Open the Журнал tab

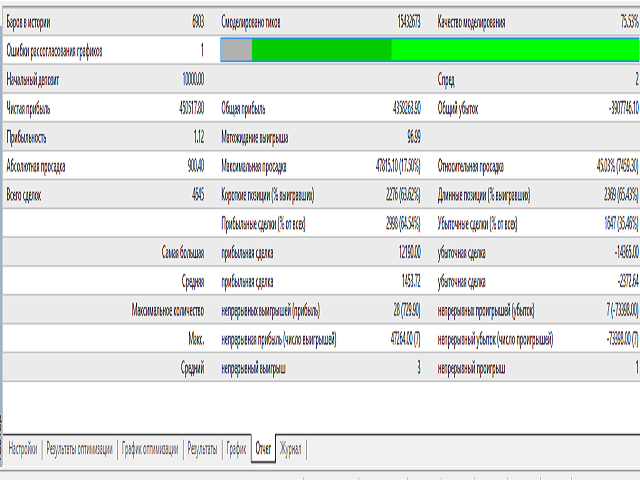[291, 449]
